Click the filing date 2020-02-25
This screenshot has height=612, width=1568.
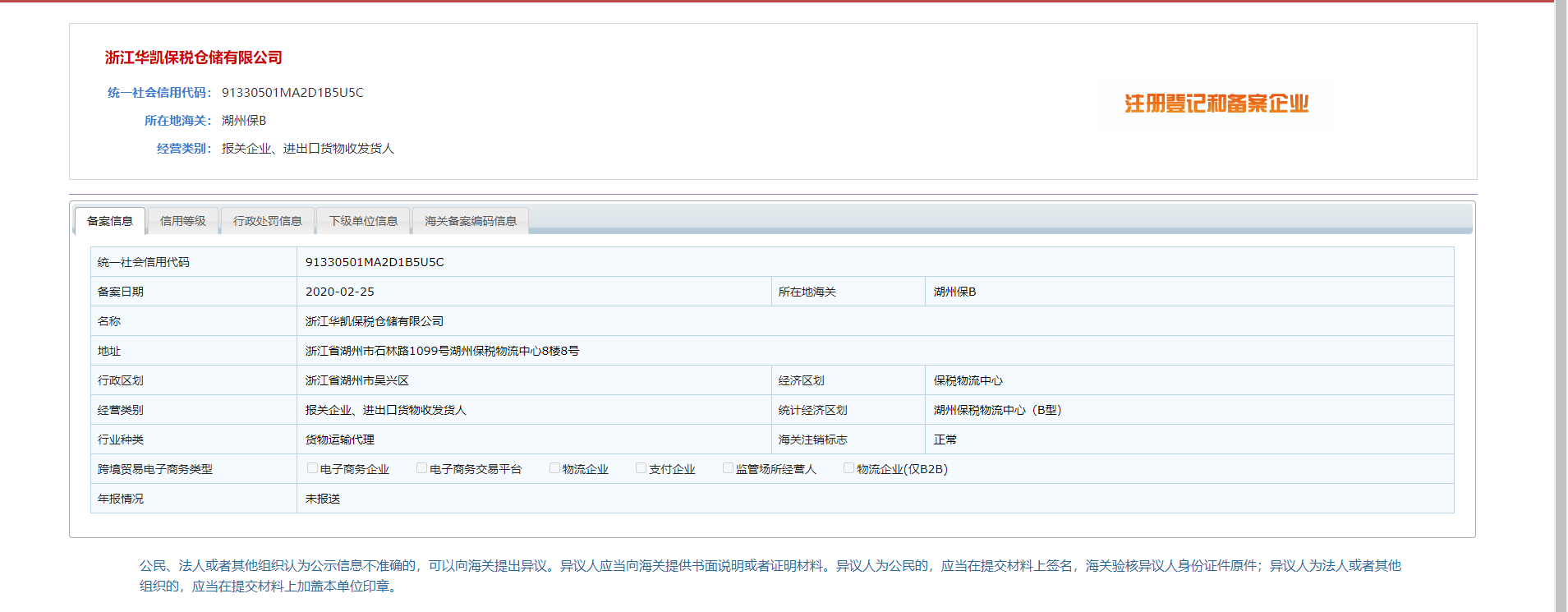click(x=340, y=292)
